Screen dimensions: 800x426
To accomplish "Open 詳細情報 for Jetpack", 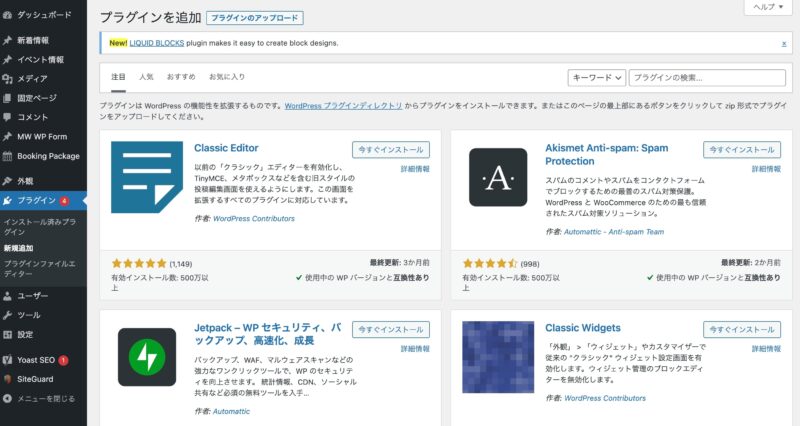I will 415,349.
